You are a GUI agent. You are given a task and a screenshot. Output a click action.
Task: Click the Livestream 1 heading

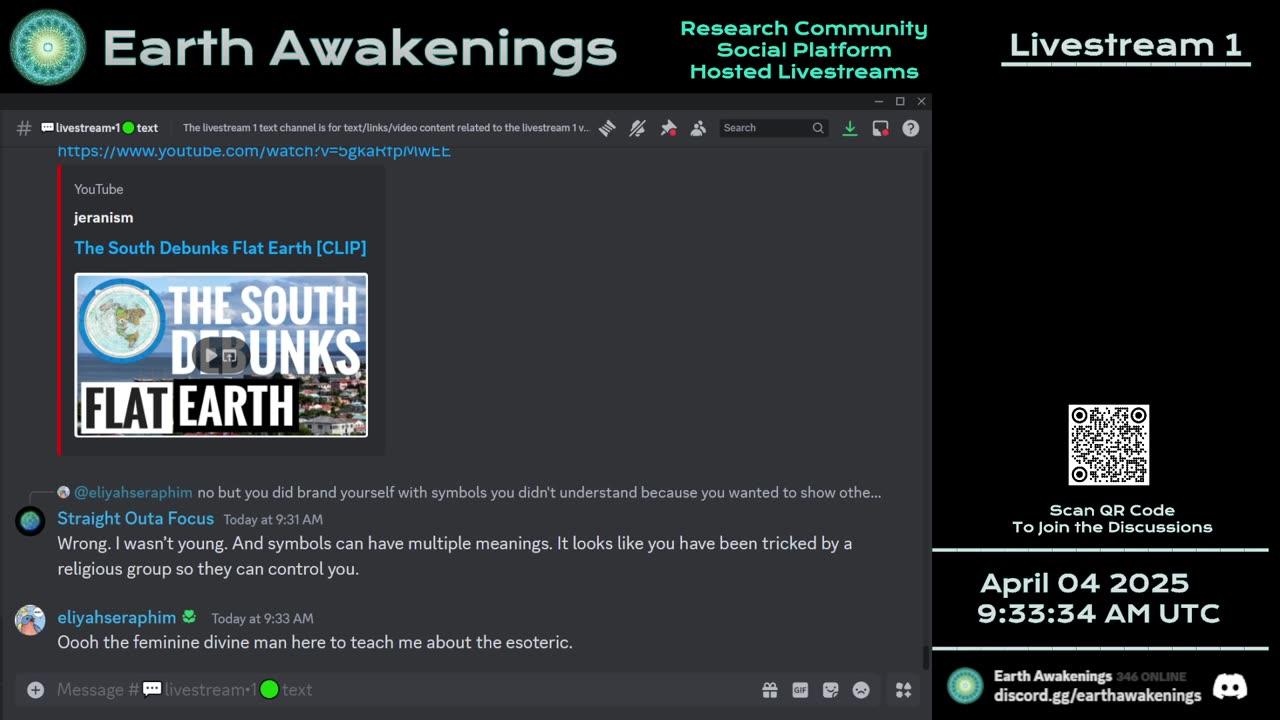(1125, 45)
